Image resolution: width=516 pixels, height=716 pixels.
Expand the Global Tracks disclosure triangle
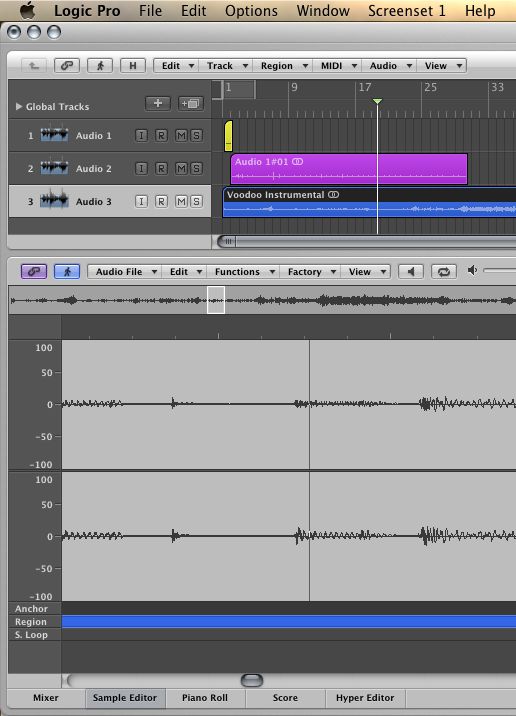[x=19, y=106]
